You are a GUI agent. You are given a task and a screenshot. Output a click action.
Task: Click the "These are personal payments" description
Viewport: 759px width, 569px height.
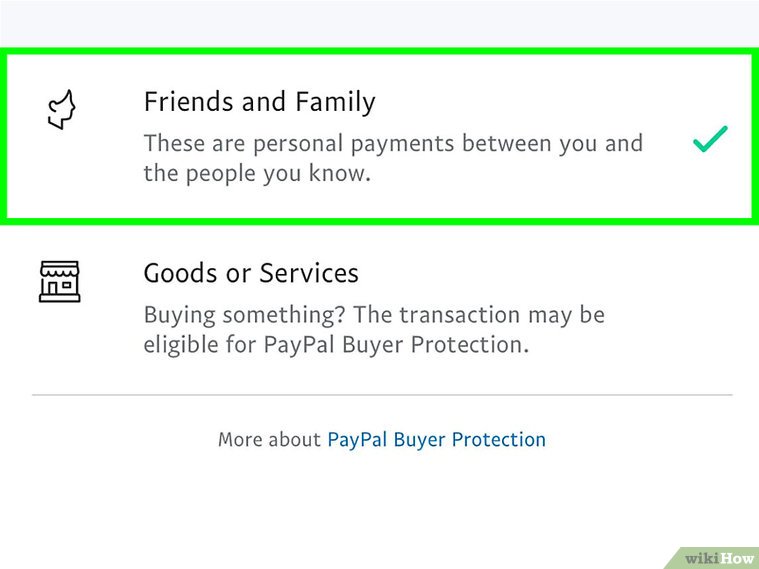coord(393,143)
